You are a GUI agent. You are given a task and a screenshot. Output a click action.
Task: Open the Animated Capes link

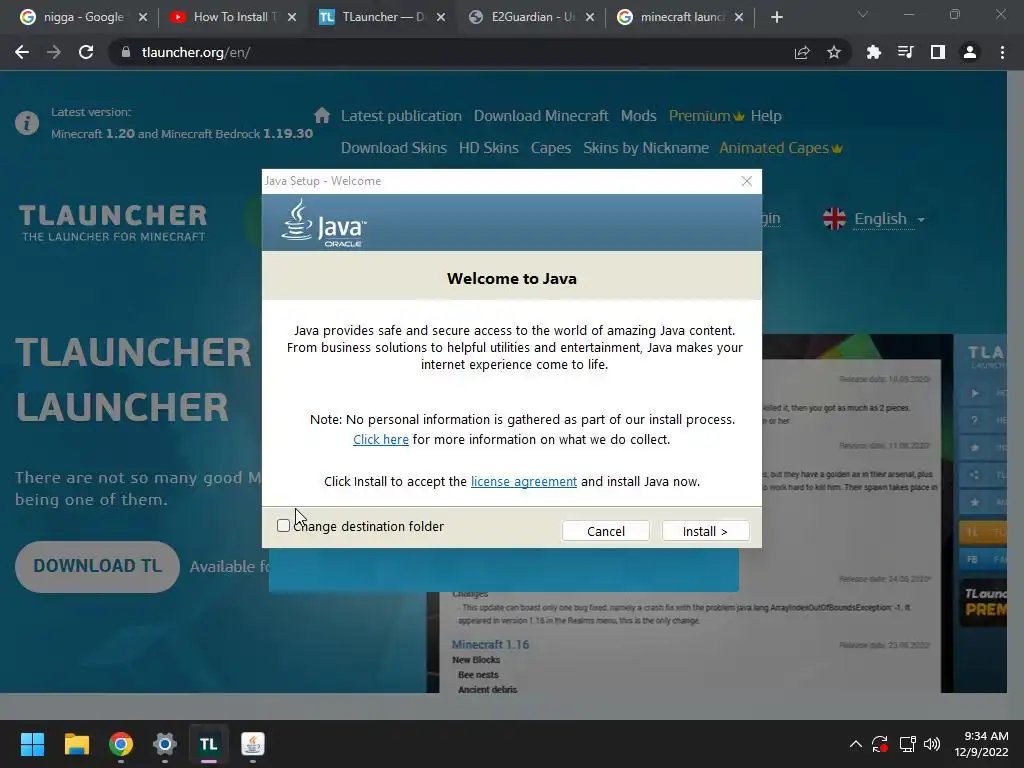tap(780, 148)
